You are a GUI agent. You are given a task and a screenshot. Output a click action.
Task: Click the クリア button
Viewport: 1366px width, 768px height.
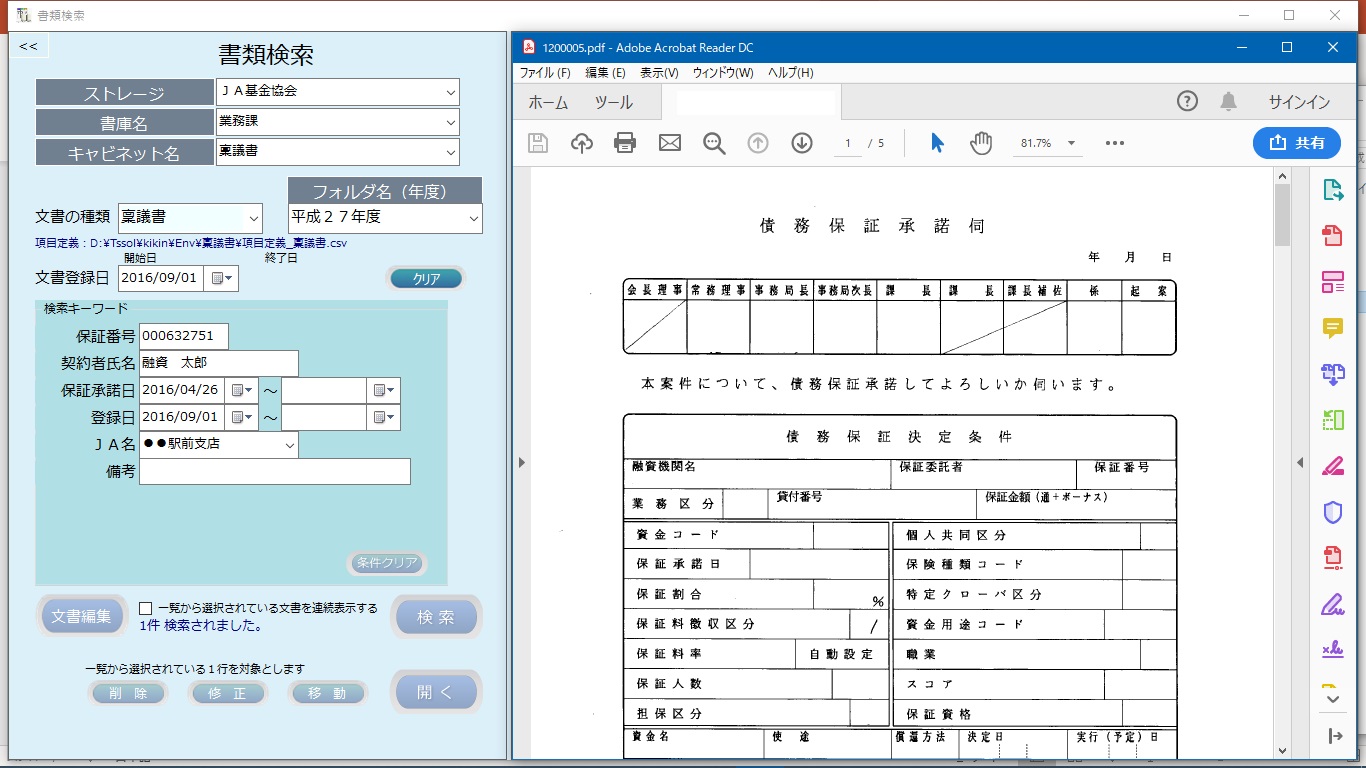tap(426, 279)
